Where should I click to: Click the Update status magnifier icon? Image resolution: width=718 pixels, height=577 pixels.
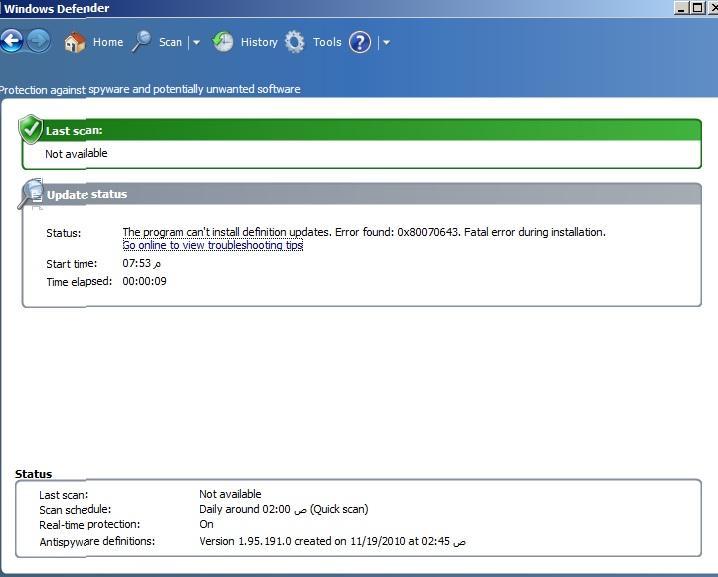(x=31, y=194)
